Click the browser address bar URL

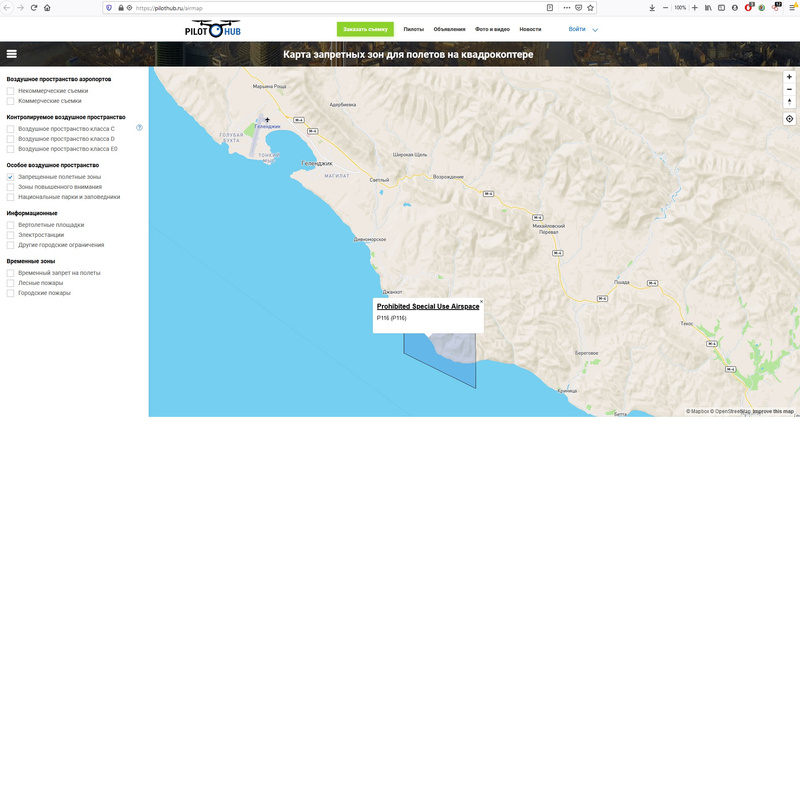(x=169, y=8)
